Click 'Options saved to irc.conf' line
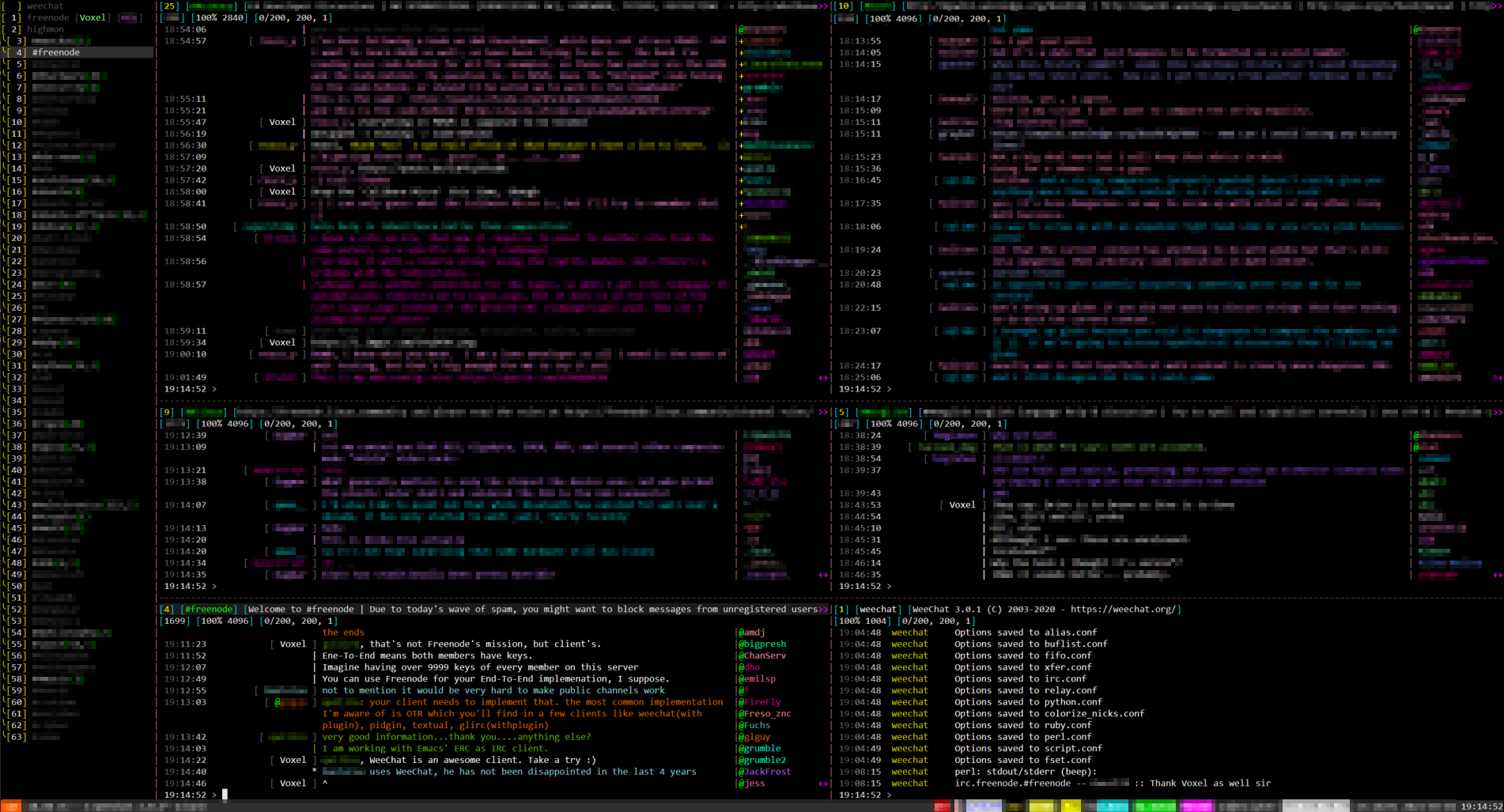Viewport: 1504px width, 812px height. point(1020,678)
